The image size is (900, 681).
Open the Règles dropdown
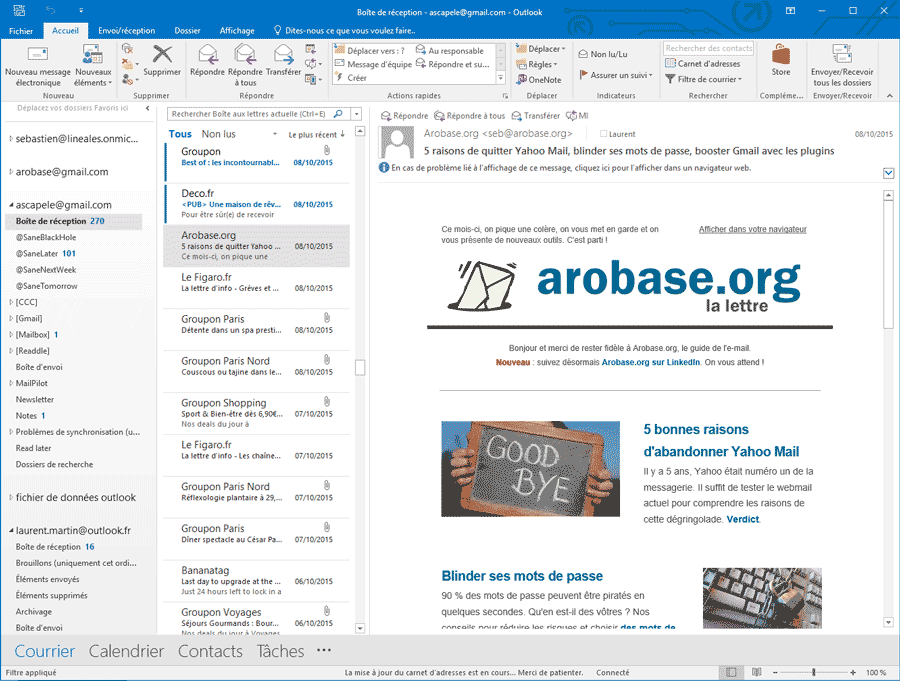tap(537, 64)
